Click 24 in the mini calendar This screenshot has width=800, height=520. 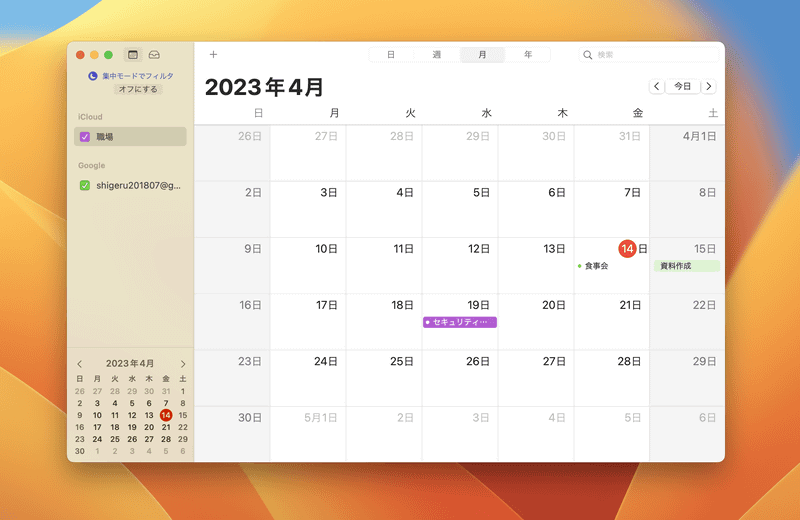tap(97, 439)
